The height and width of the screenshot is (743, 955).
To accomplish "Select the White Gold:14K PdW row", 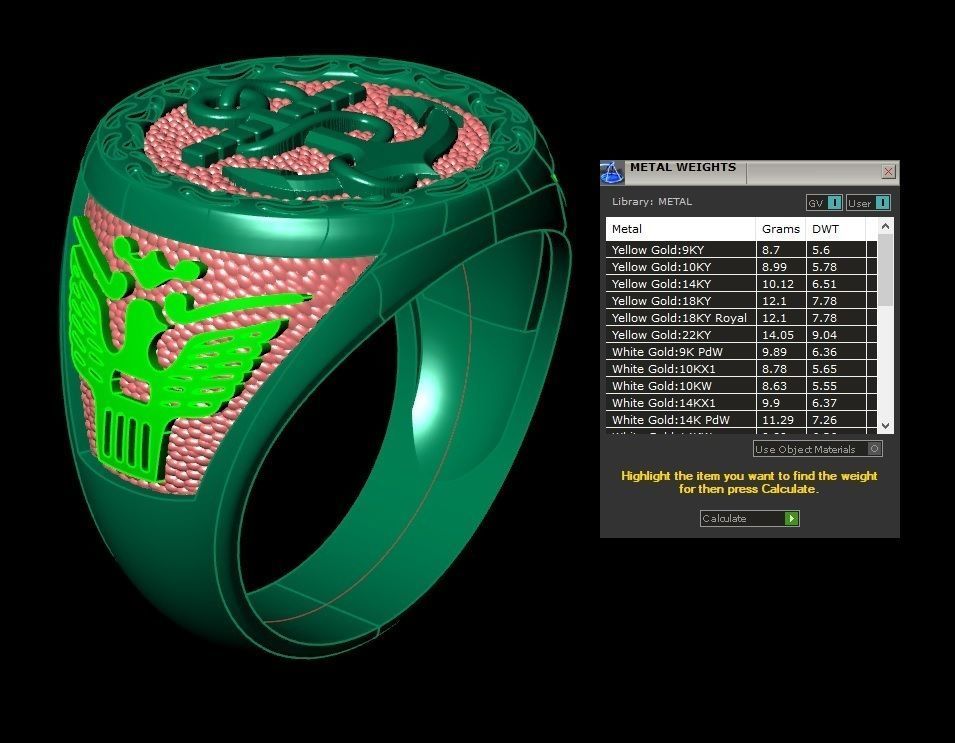I will tap(741, 420).
